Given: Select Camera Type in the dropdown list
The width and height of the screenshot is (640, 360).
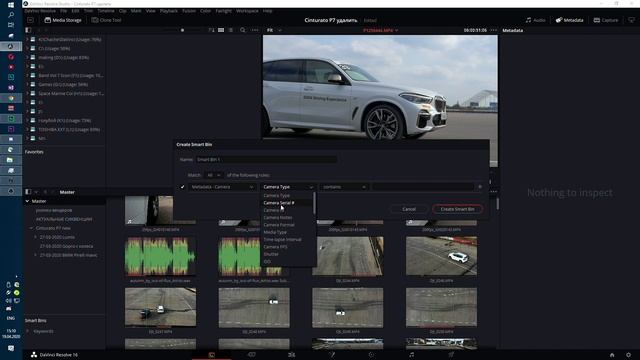Looking at the screenshot, I should (x=277, y=196).
